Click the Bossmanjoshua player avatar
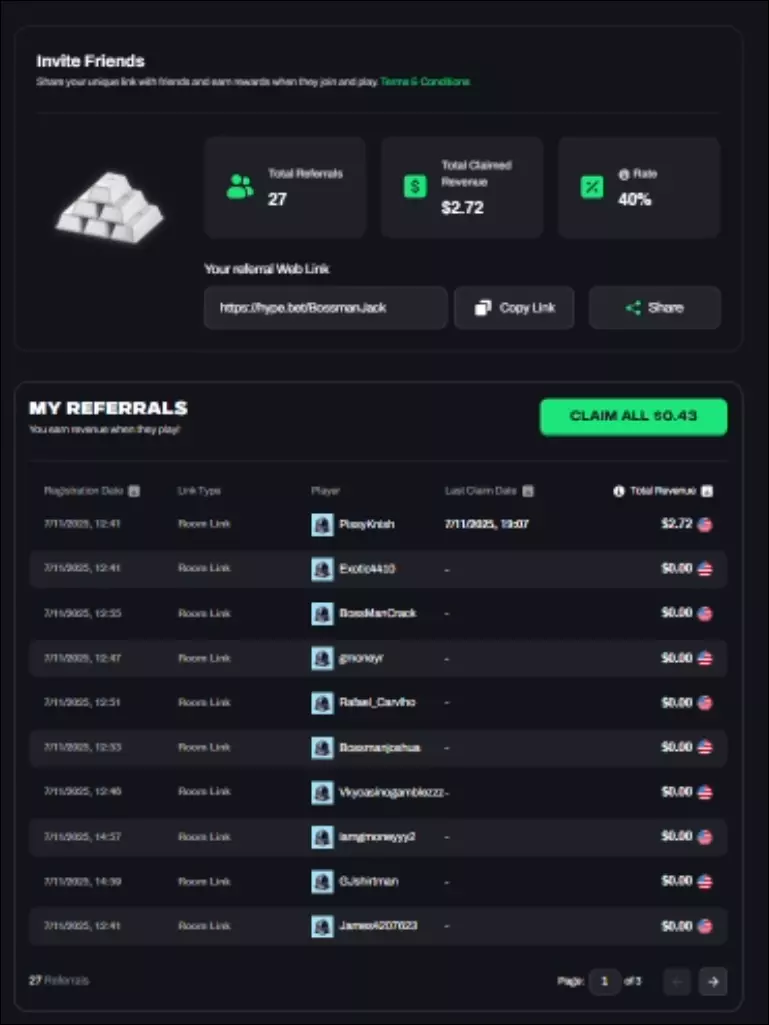 tap(322, 747)
